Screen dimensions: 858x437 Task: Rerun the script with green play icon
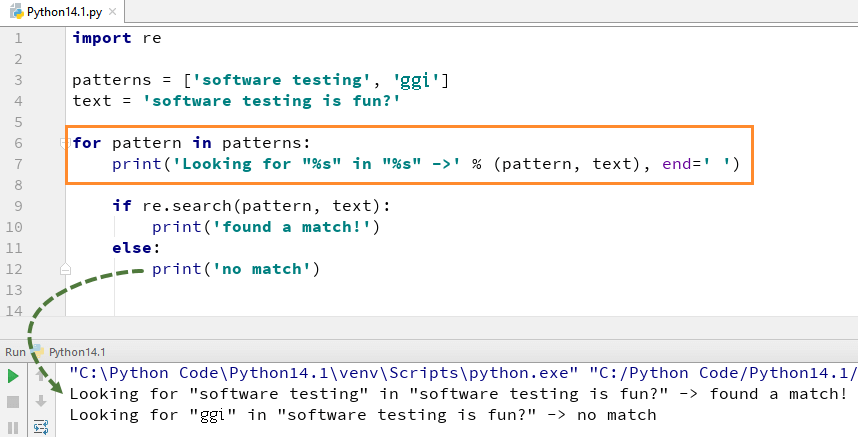[13, 377]
